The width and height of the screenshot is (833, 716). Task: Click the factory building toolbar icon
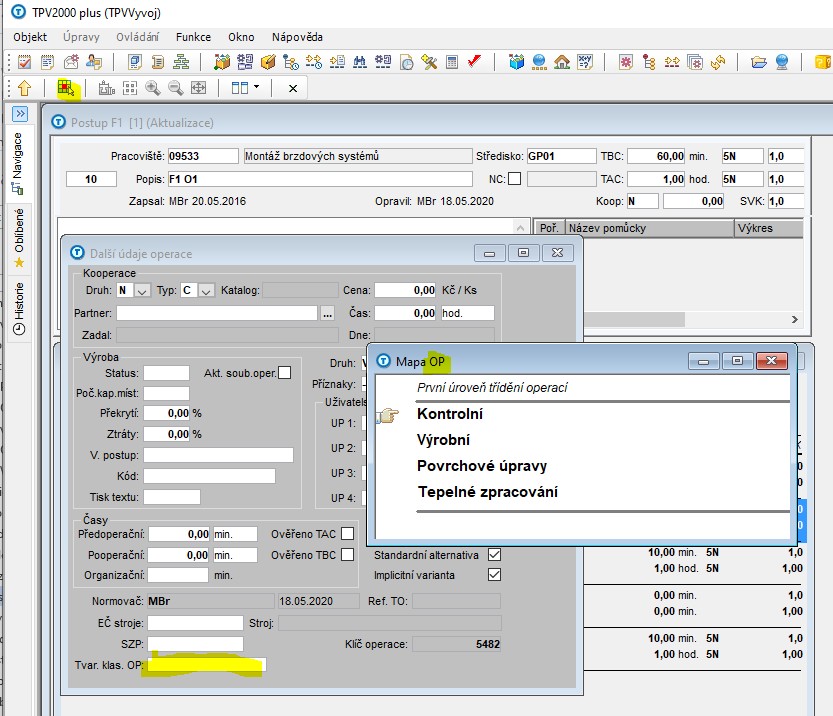pyautogui.click(x=107, y=88)
